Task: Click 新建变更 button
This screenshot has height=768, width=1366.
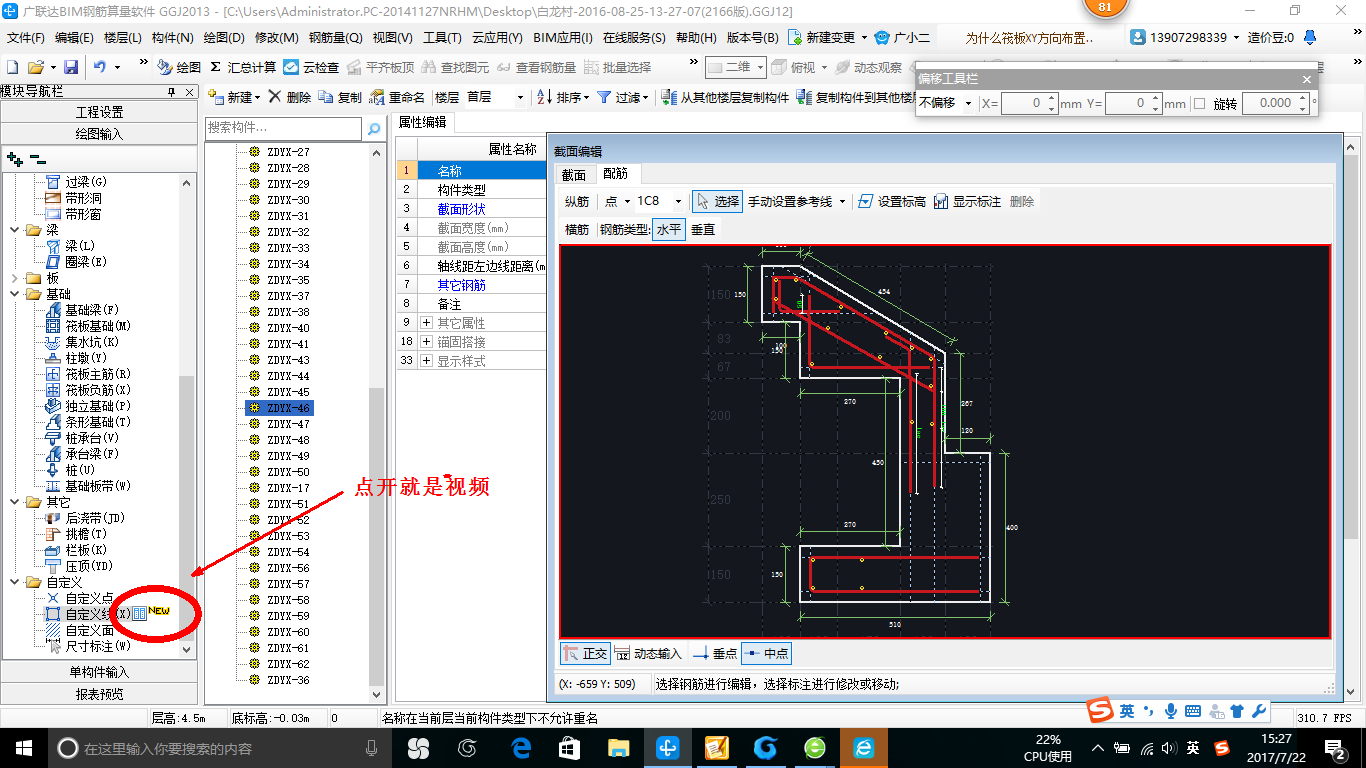Action: coord(828,38)
